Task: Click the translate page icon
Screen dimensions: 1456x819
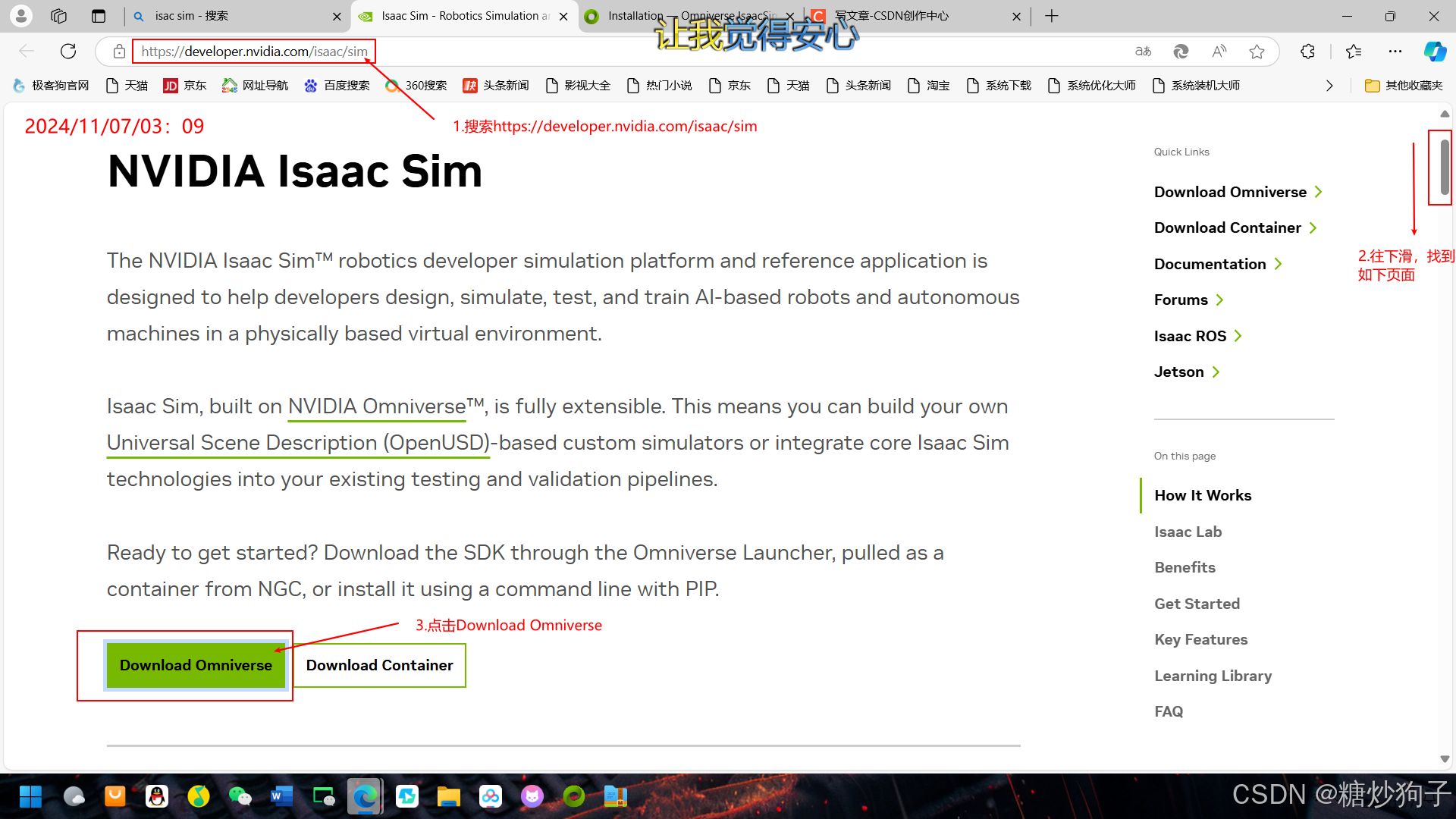Action: coord(1143,52)
